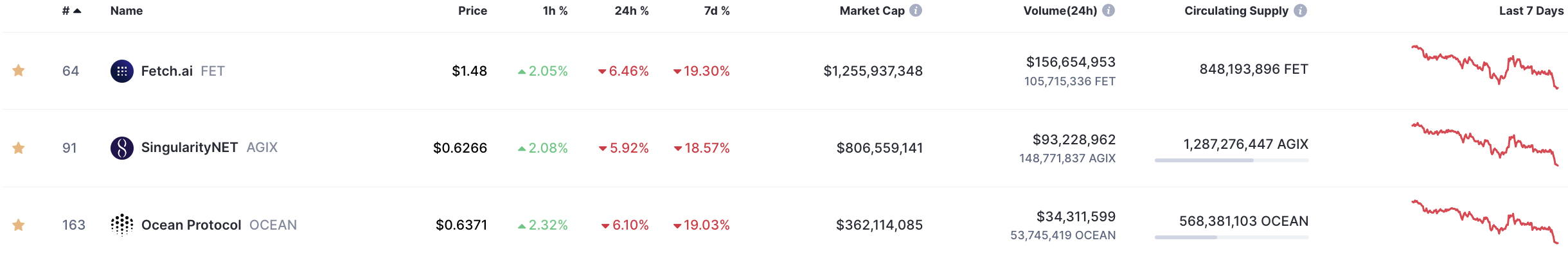The height and width of the screenshot is (263, 1568).
Task: Click the Circulating Supply info icon
Action: 1300,10
